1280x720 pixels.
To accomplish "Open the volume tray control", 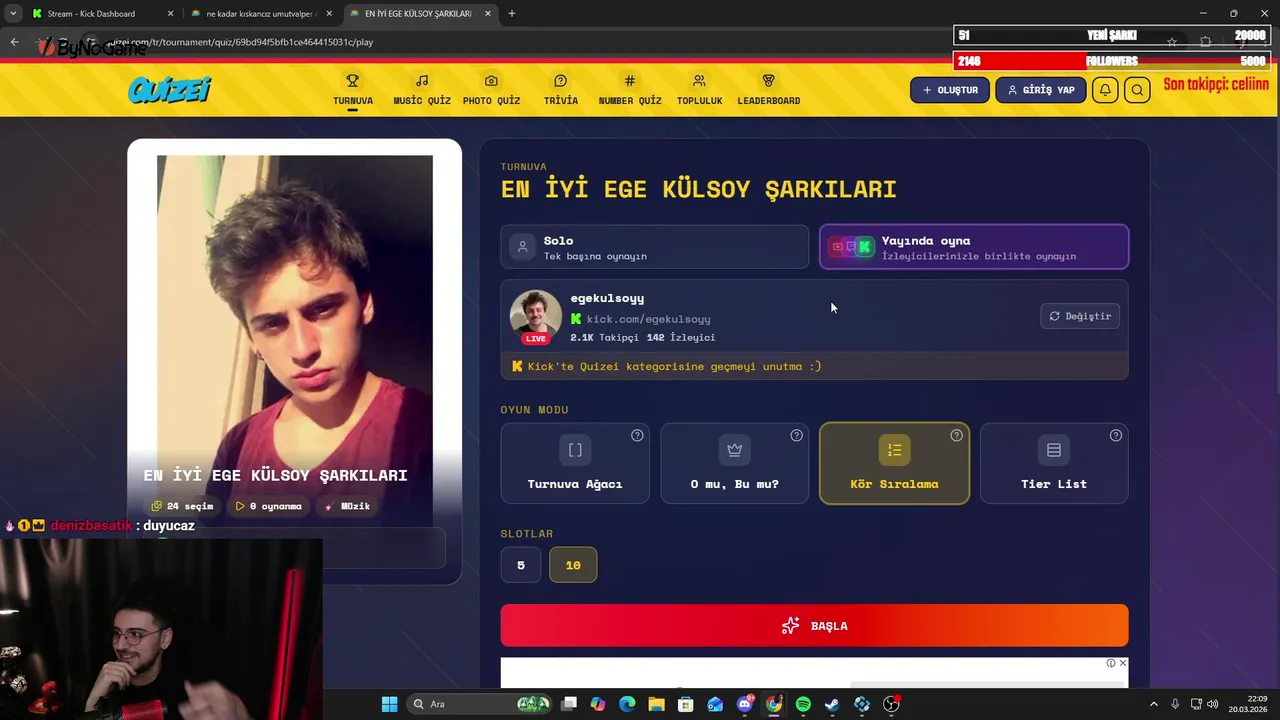I will tap(1213, 704).
